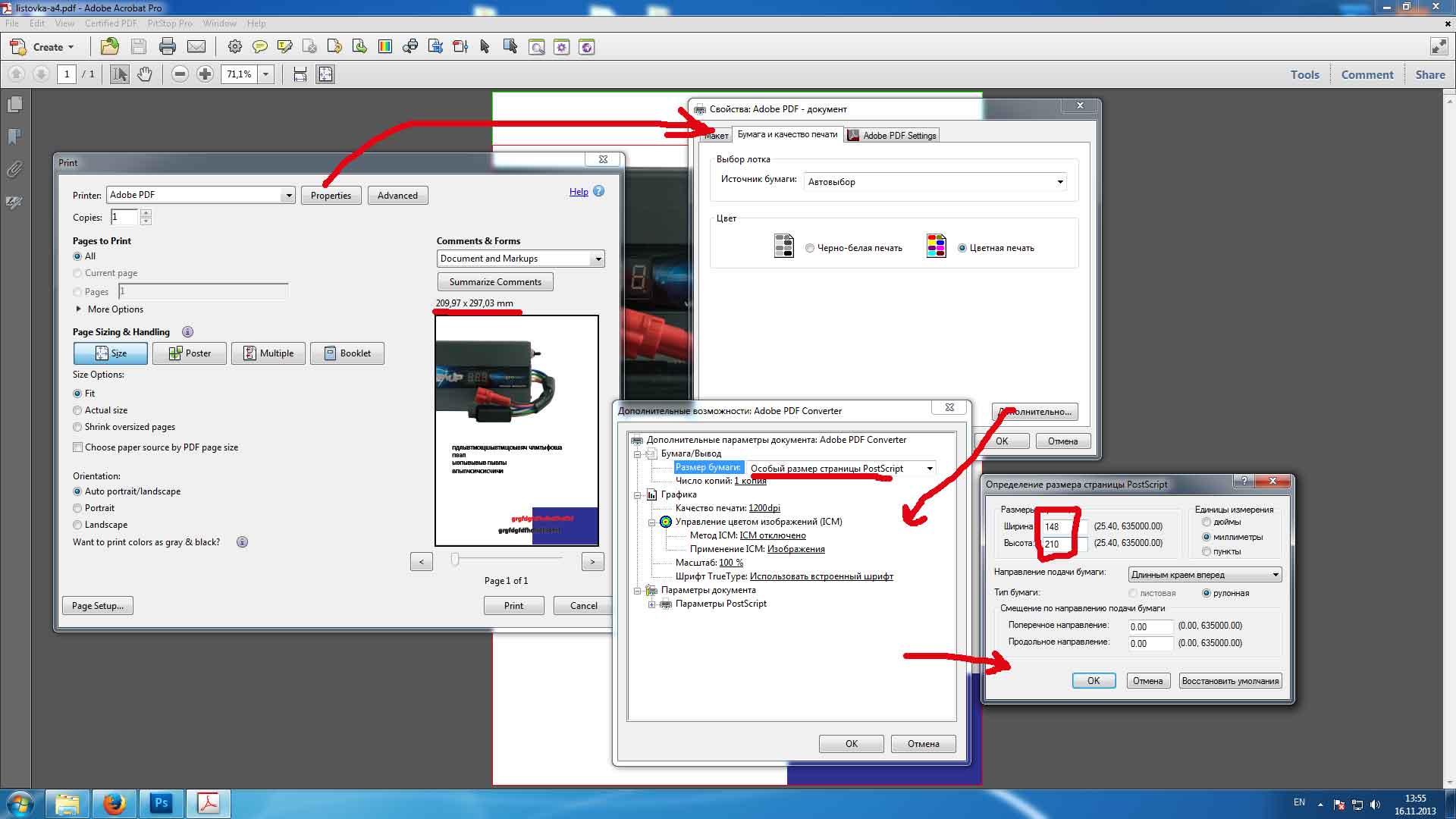This screenshot has width=1456, height=819.
Task: Switch to Бумага и качество печати tab
Action: tap(787, 134)
